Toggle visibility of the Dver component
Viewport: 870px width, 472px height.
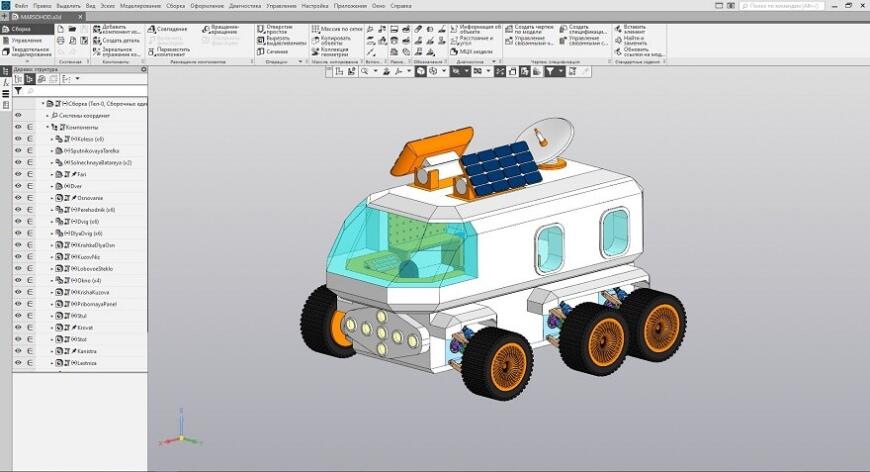coord(18,186)
